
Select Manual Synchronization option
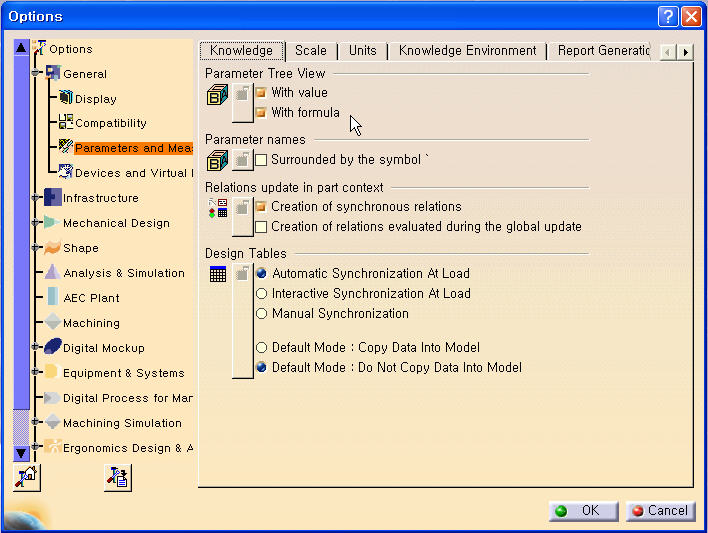click(262, 314)
